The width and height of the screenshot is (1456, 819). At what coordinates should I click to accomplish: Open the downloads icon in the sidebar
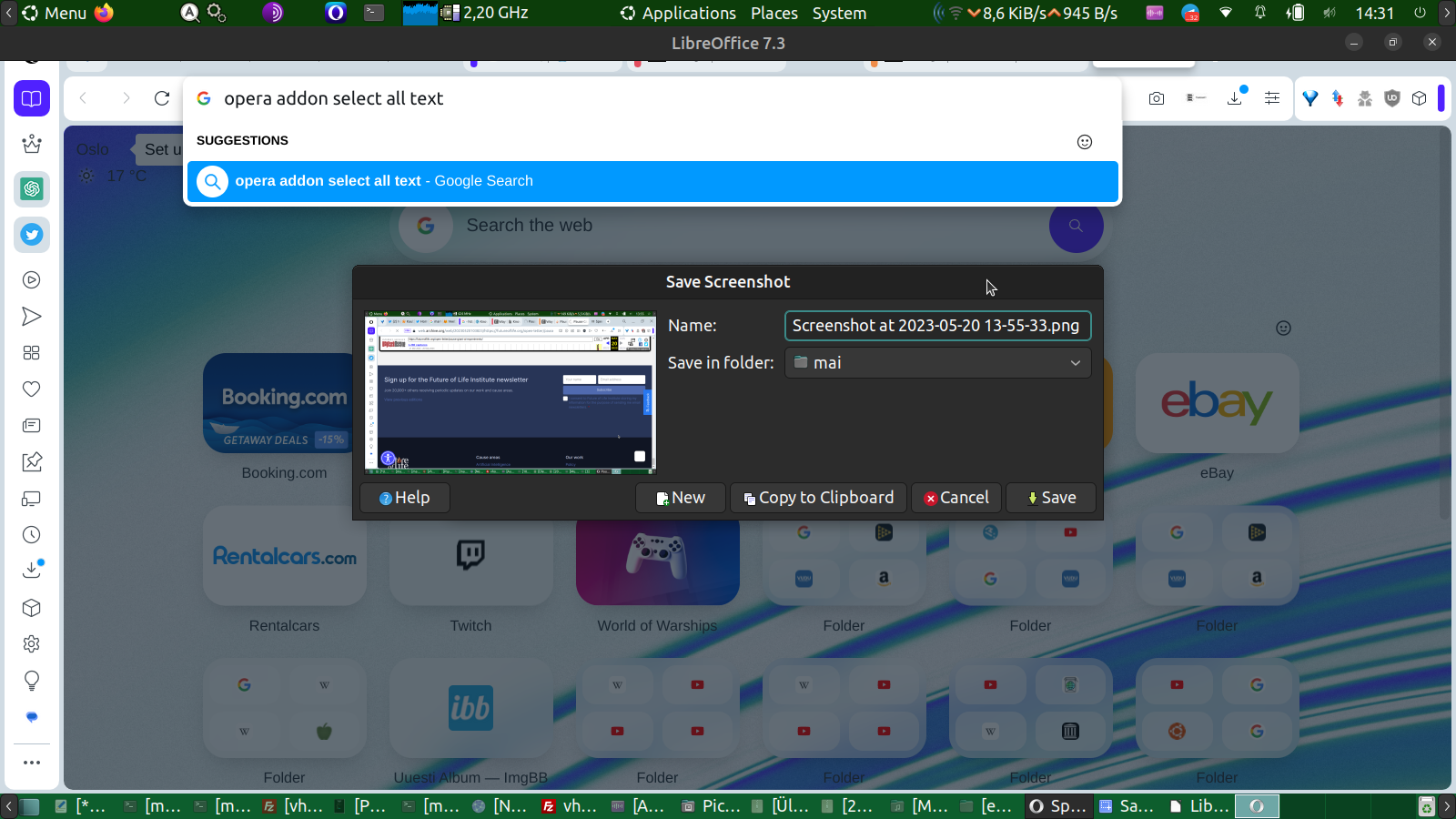tap(32, 570)
